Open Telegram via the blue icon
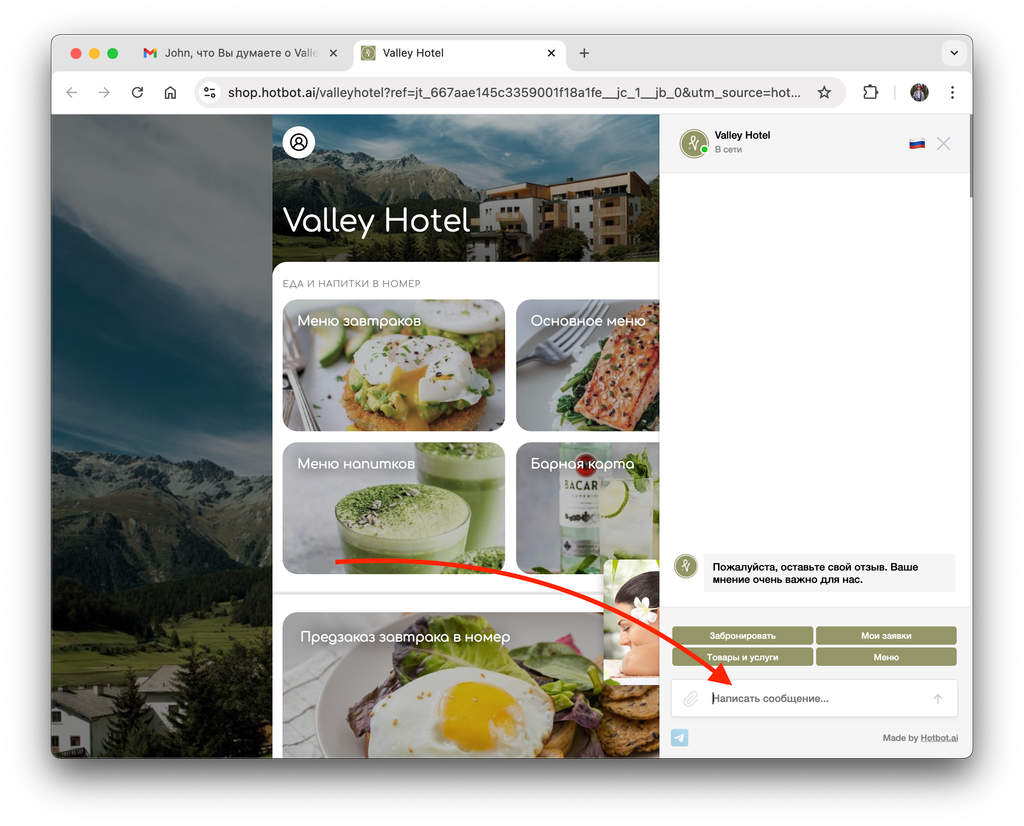1024x826 pixels. coord(680,738)
